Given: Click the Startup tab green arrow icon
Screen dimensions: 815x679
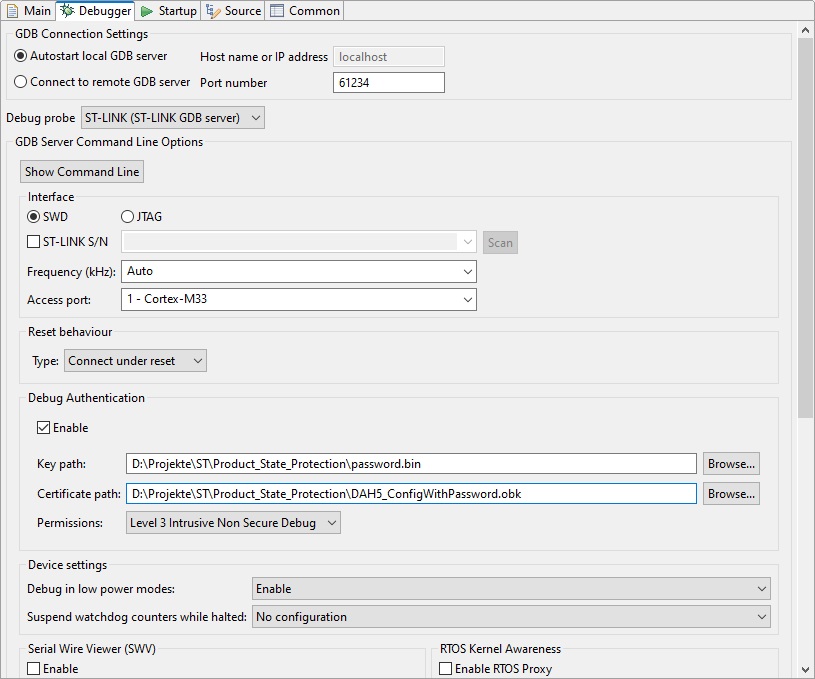Looking at the screenshot, I should click(x=147, y=11).
